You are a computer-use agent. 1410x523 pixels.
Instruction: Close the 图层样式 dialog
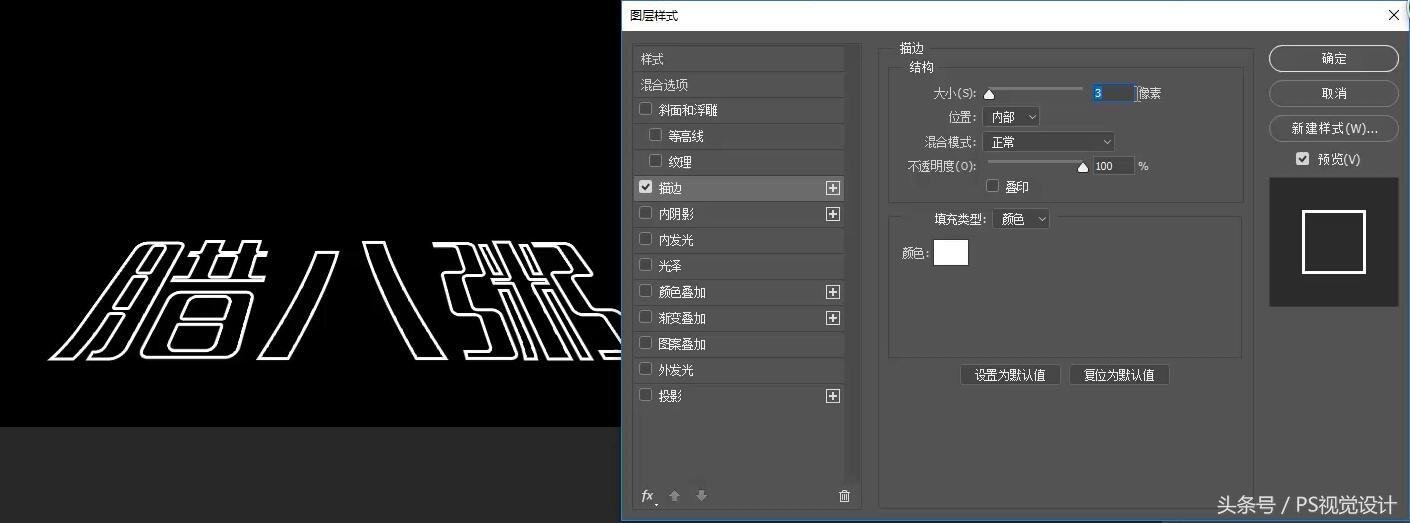coord(1394,15)
